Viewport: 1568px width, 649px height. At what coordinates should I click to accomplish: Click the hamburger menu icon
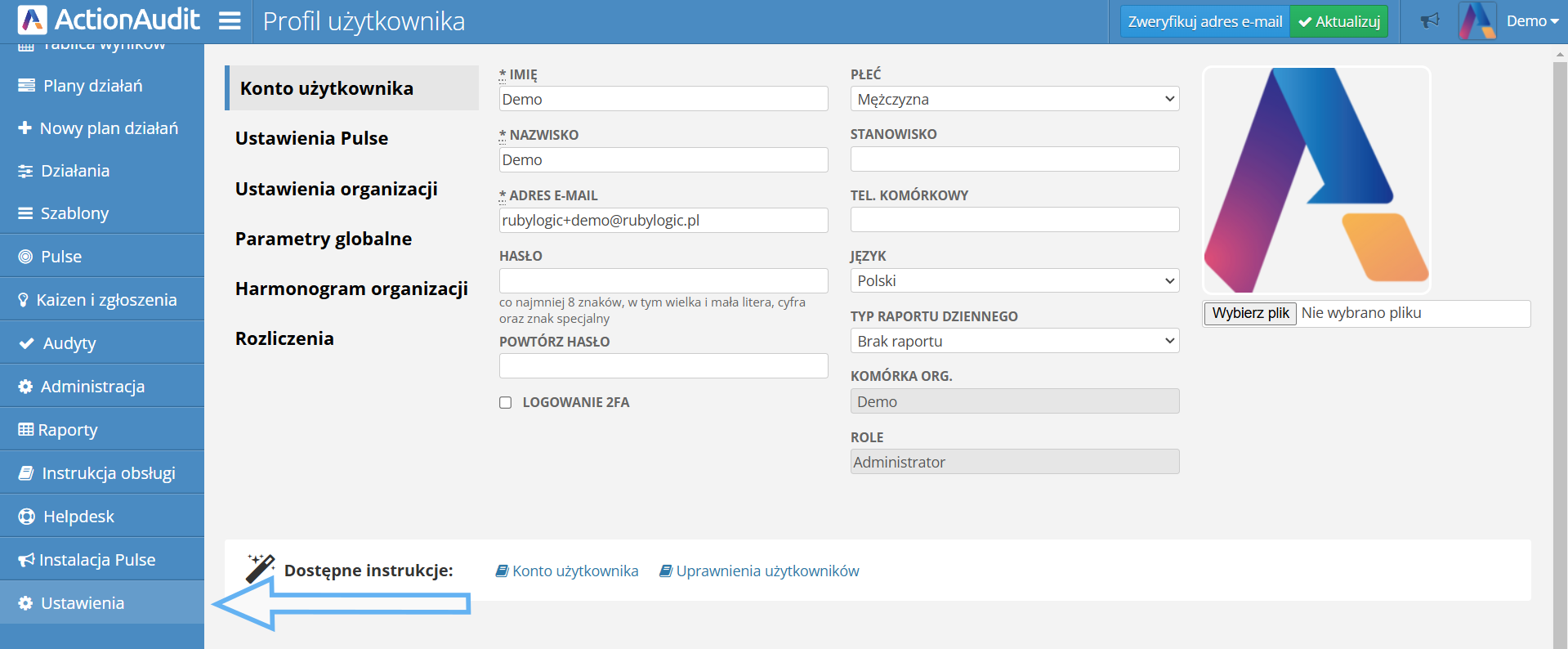coord(230,21)
